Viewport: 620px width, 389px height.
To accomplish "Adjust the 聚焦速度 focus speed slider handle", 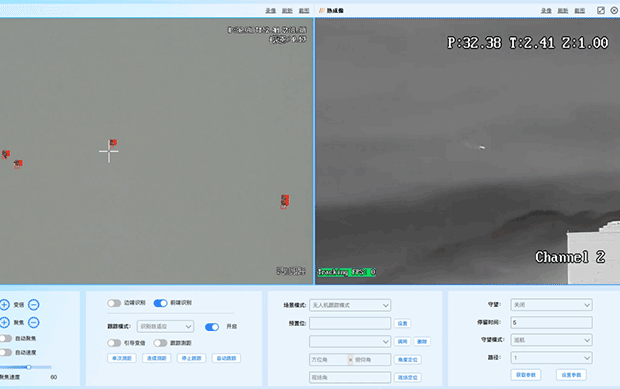I will tap(29, 367).
